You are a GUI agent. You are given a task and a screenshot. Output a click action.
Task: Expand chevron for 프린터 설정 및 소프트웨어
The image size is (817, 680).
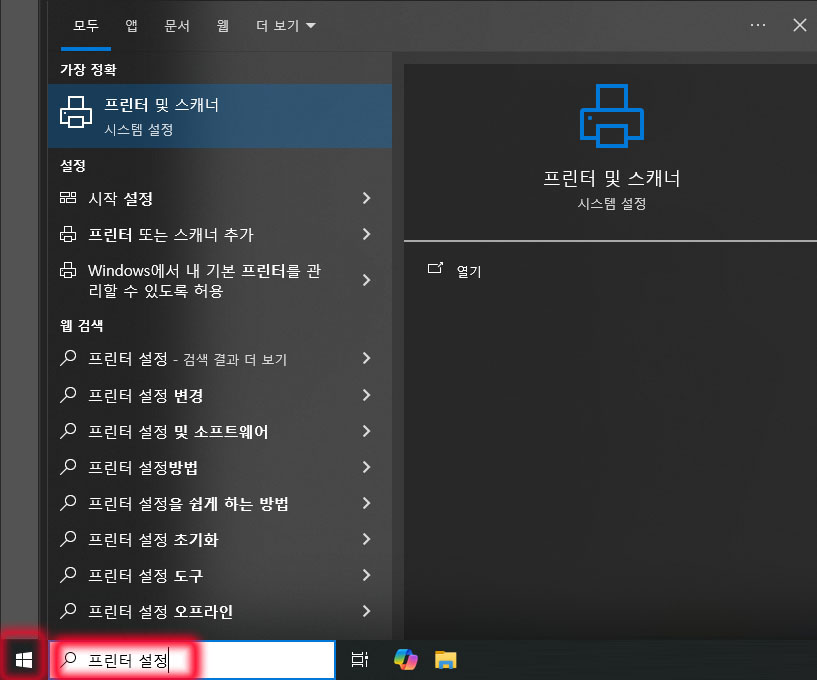point(366,431)
